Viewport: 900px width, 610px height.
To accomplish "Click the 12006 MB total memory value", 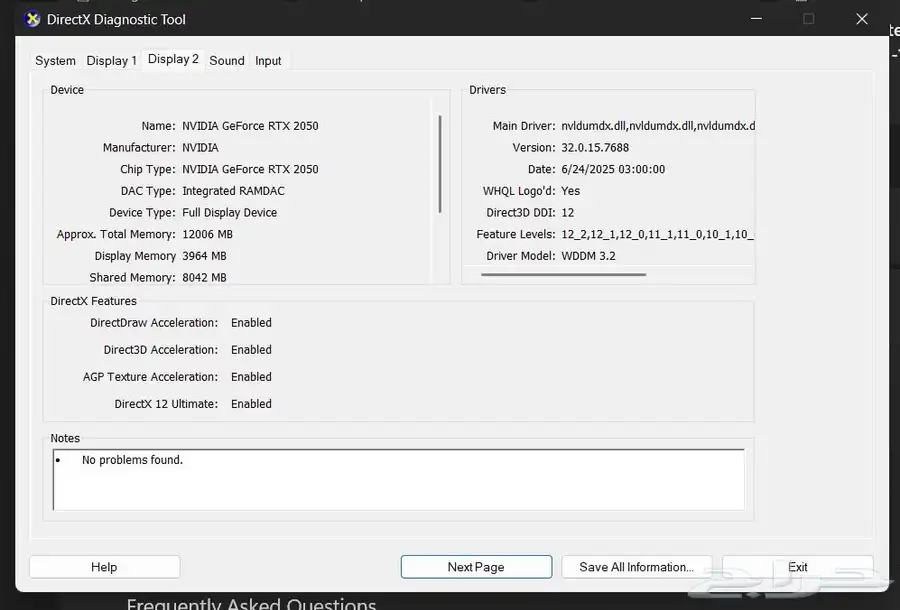I will (207, 234).
